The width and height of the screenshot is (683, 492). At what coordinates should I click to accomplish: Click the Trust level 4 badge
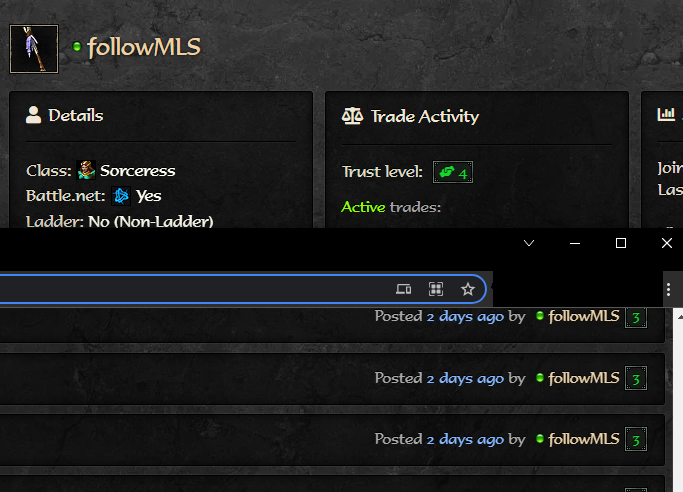tap(452, 172)
